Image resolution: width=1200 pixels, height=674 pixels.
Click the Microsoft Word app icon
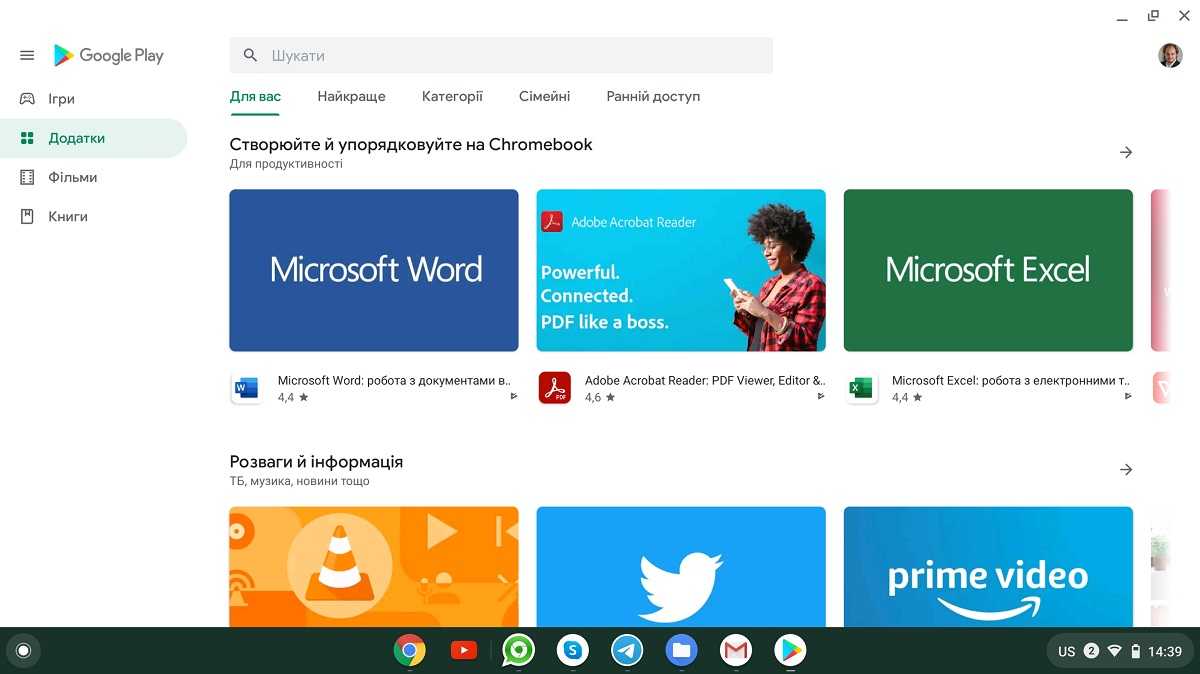(246, 388)
